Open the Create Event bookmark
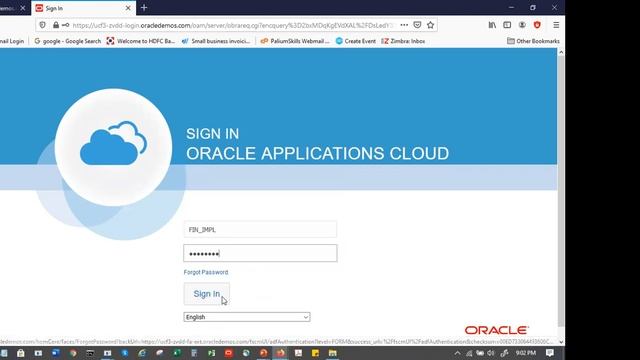Screen dimensions: 640x360 coord(356,41)
